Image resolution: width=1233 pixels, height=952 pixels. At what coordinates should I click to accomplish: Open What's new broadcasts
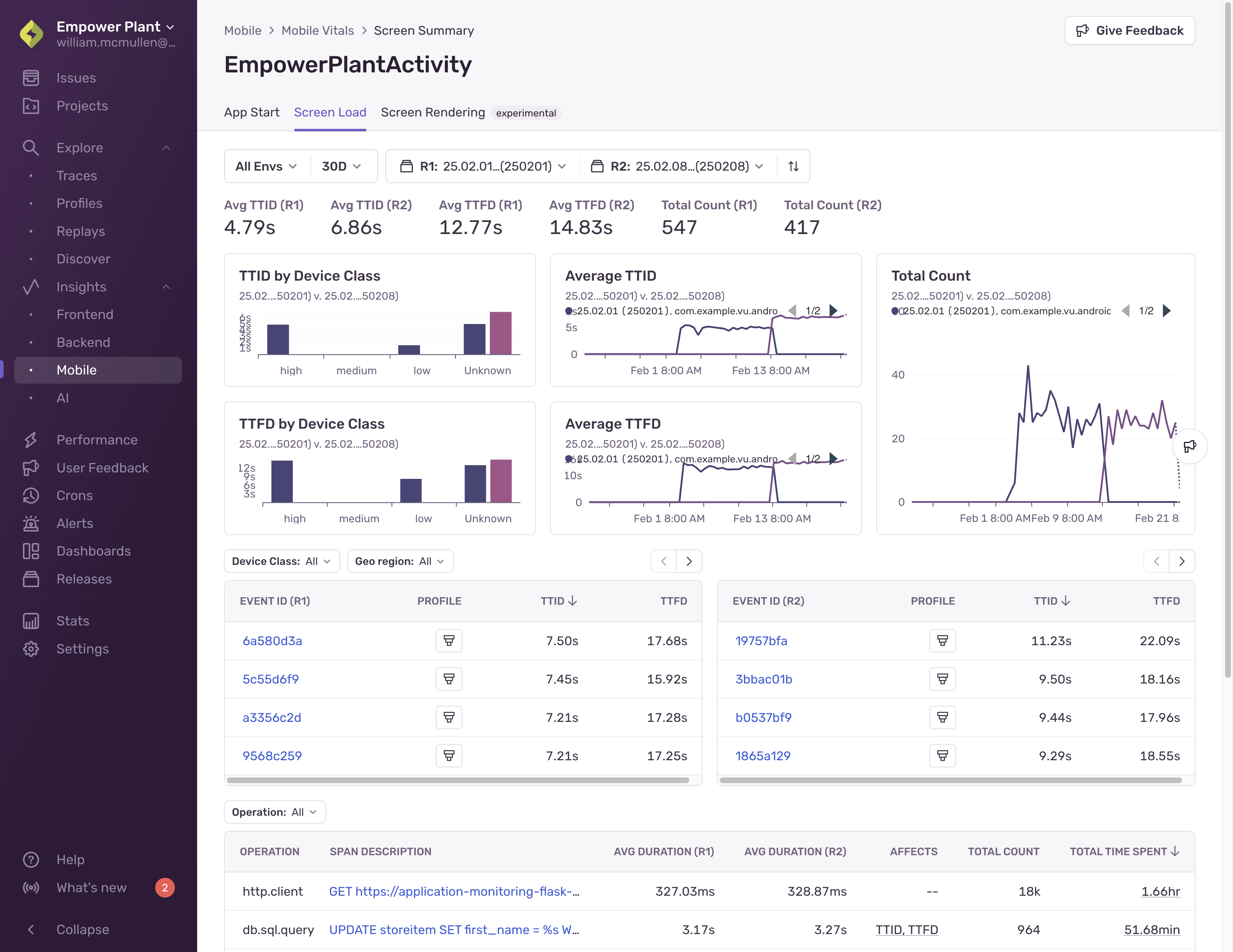[x=91, y=887]
